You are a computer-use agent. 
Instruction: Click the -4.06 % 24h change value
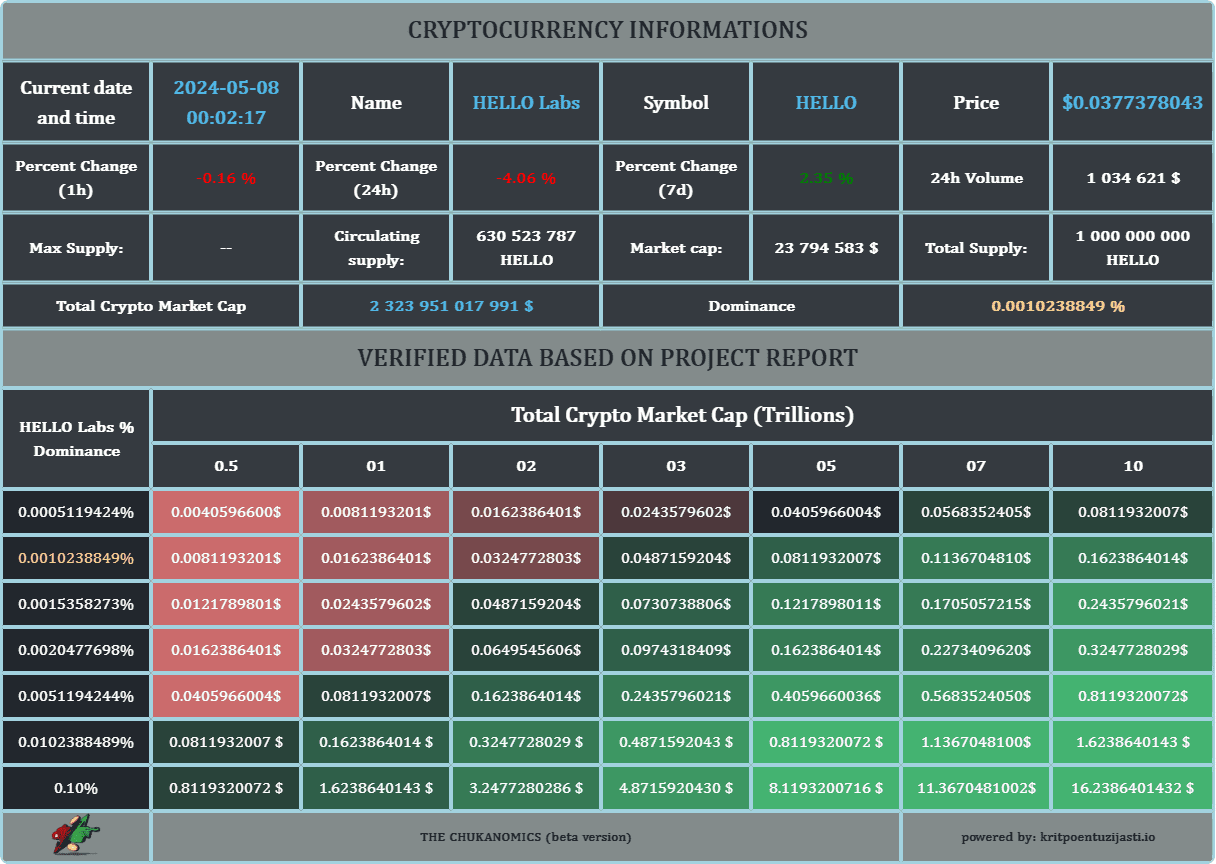click(526, 178)
